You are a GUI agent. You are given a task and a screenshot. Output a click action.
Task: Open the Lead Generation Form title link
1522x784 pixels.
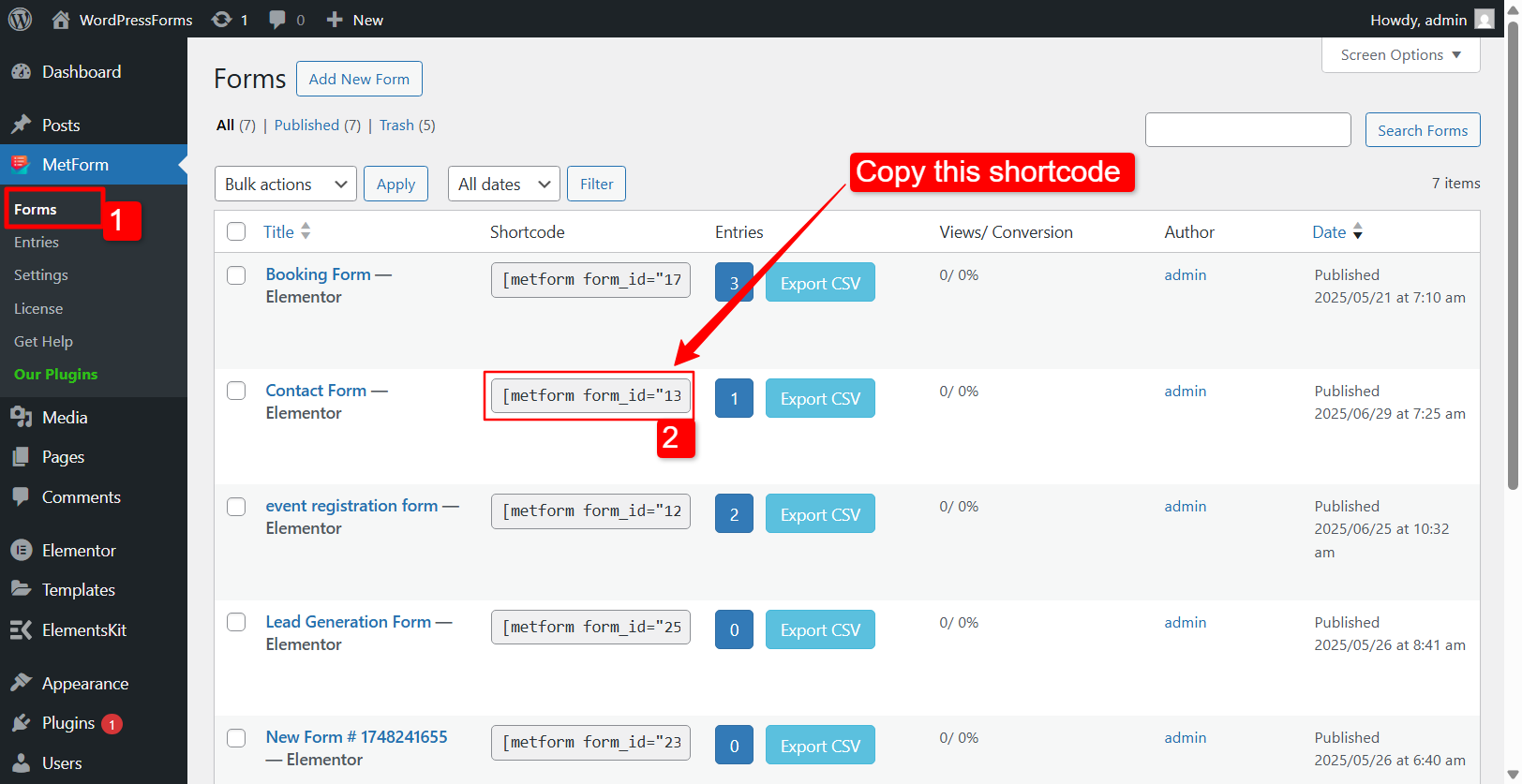coord(349,621)
